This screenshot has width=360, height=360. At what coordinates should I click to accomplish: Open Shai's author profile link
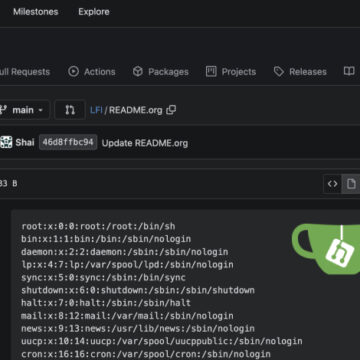click(25, 143)
